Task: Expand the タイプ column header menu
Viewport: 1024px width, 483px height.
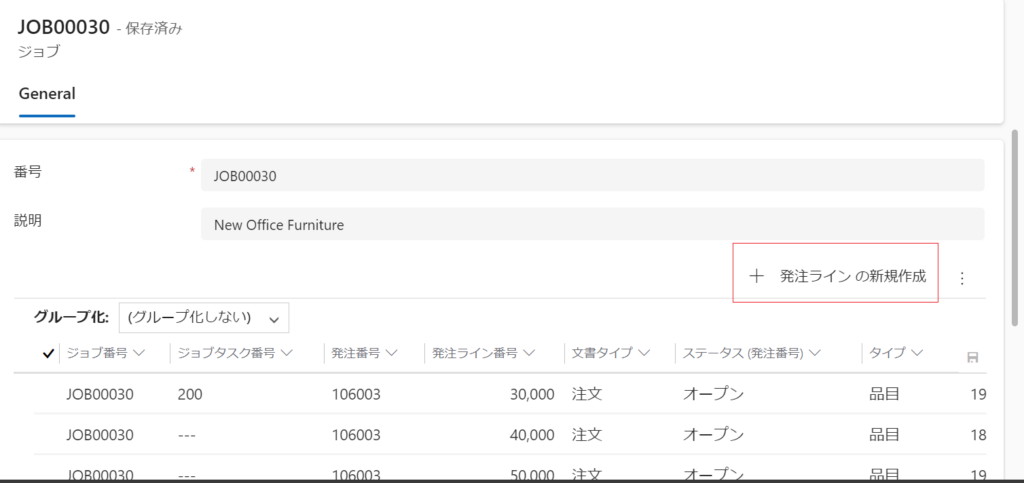Action: point(916,353)
